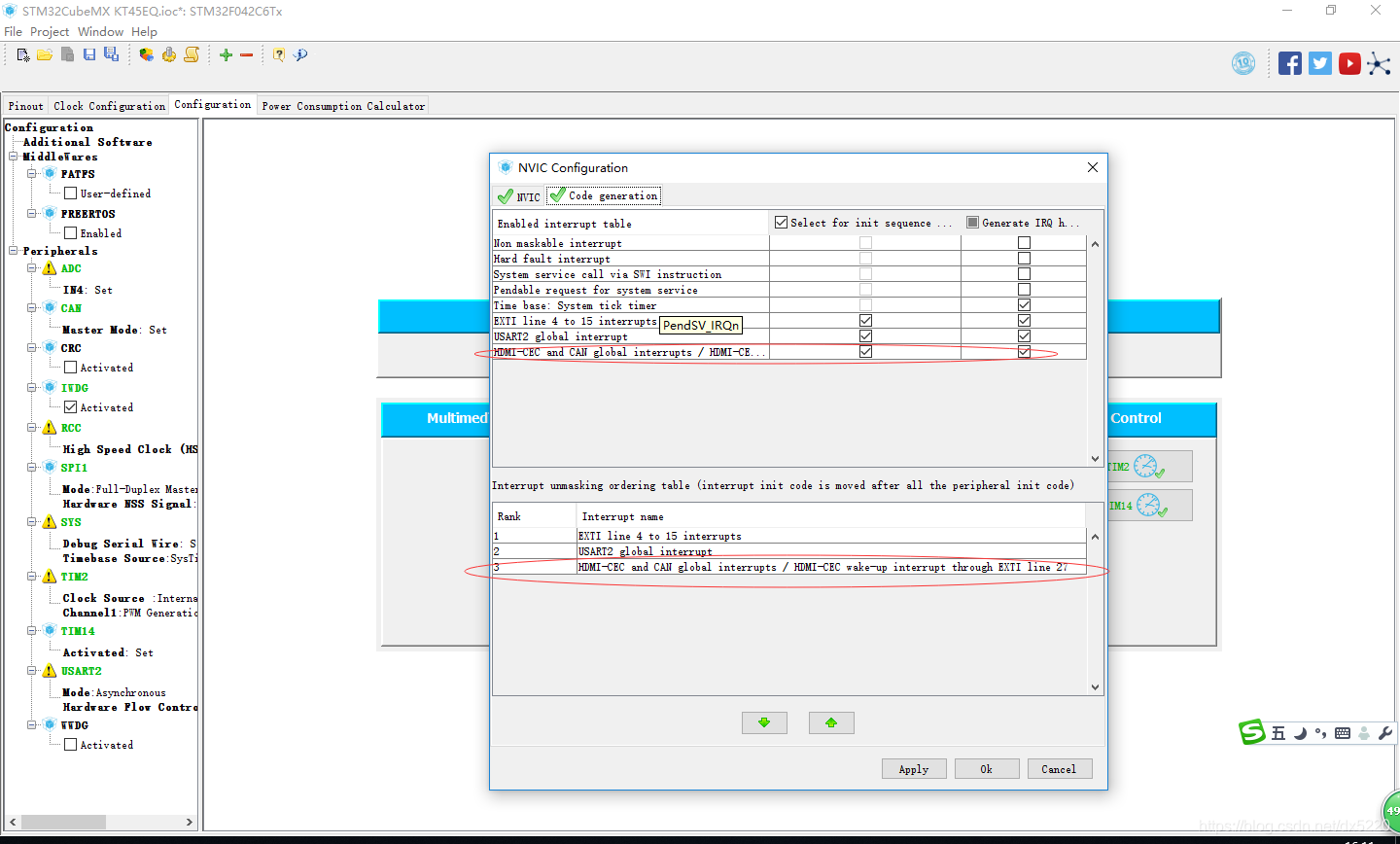This screenshot has width=1400, height=844.
Task: Collapse the ADC tree node
Action: [32, 268]
